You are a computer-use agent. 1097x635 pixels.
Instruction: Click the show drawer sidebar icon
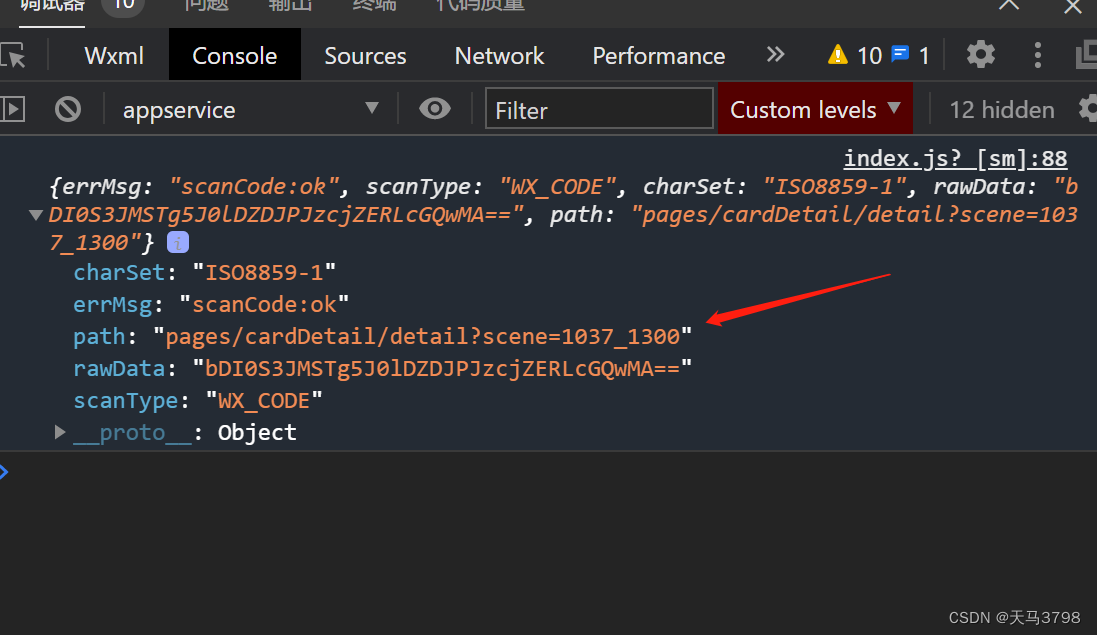coord(14,109)
